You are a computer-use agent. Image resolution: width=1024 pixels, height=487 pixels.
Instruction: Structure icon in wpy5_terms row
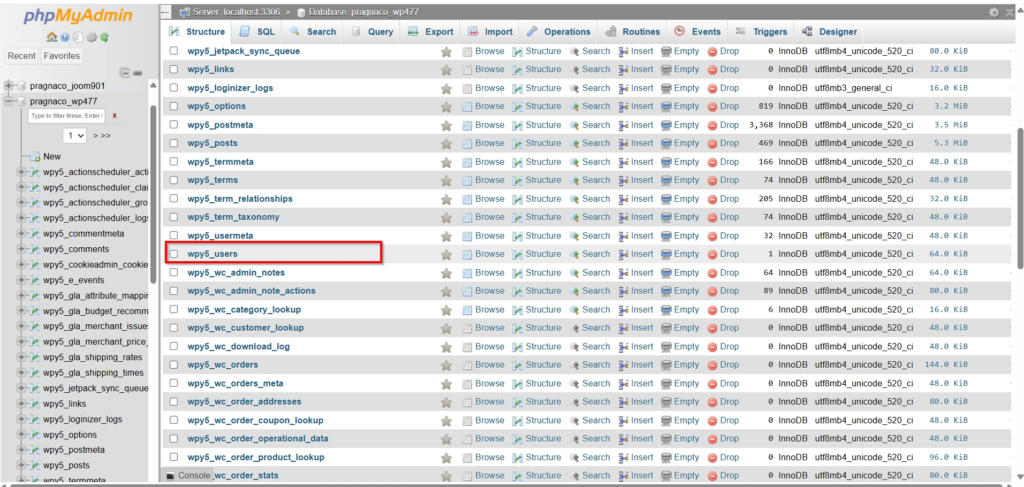click(x=517, y=180)
